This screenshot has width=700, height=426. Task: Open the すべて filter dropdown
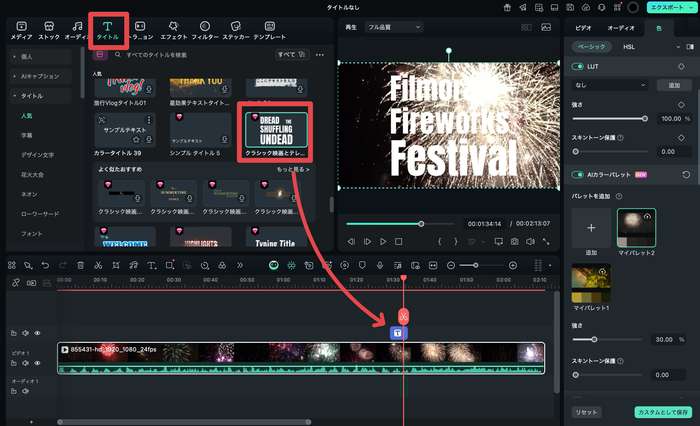pyautogui.click(x=291, y=54)
